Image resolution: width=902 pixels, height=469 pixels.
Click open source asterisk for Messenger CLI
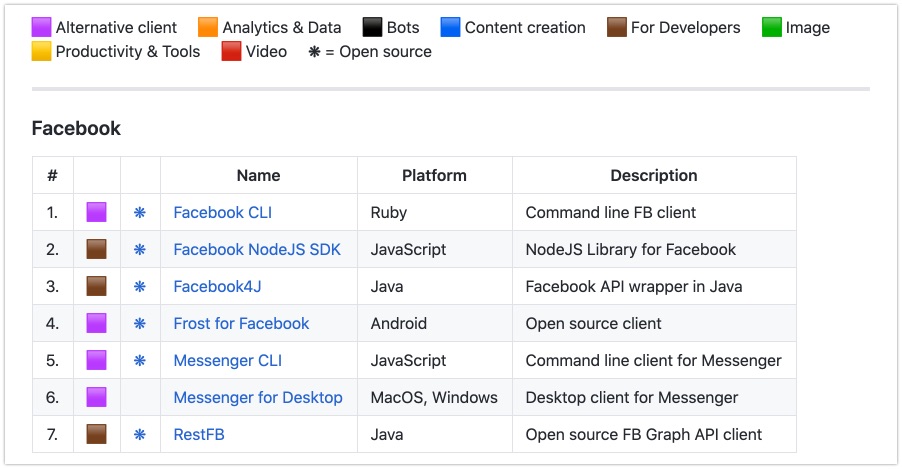[140, 360]
